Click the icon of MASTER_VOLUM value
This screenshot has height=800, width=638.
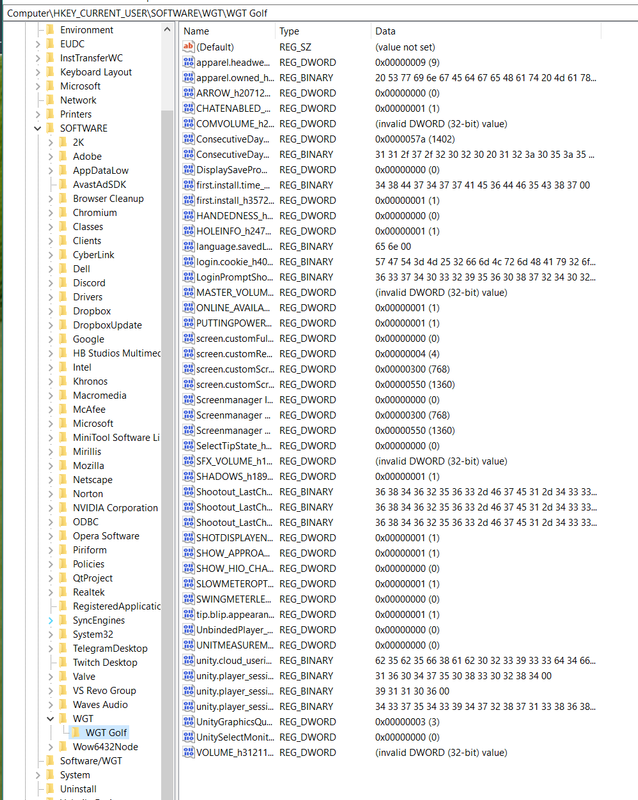click(x=188, y=292)
